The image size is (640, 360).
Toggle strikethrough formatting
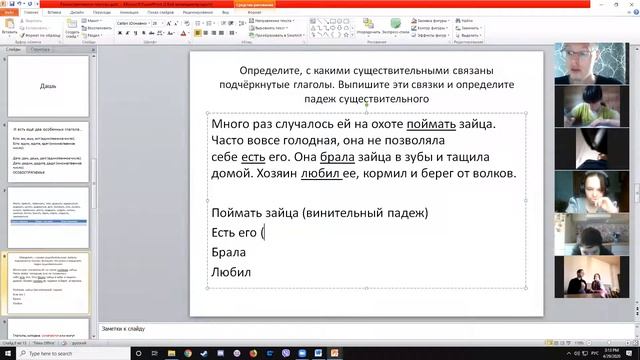pyautogui.click(x=151, y=33)
